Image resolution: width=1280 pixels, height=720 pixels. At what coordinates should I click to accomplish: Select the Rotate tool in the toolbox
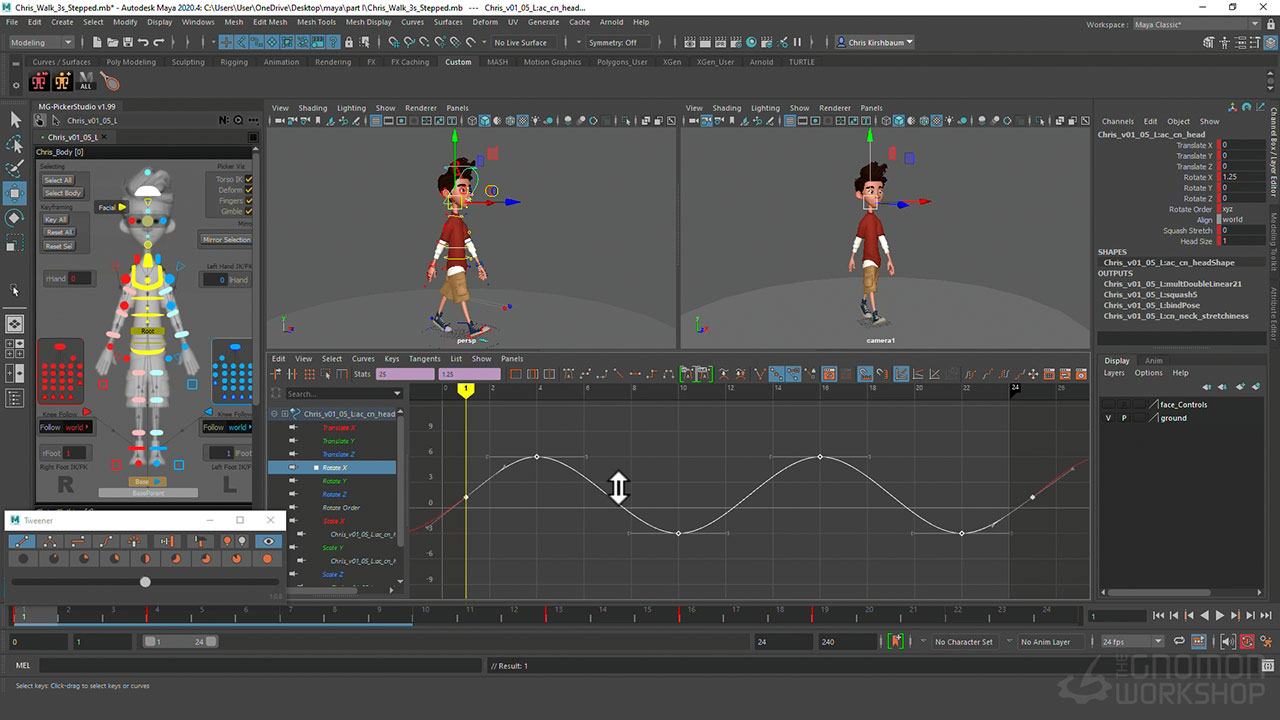(x=15, y=217)
